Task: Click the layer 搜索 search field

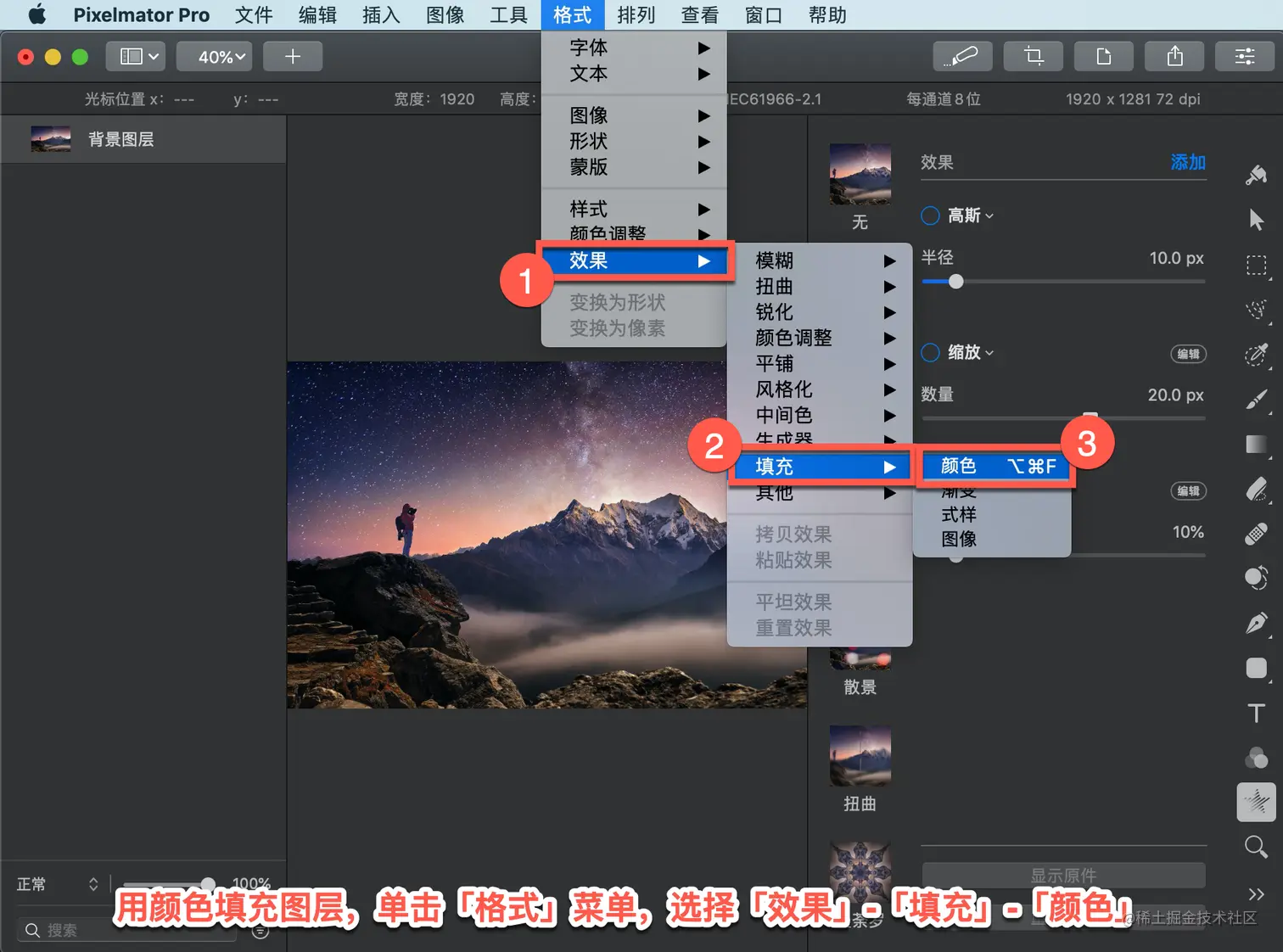Action: (x=127, y=930)
